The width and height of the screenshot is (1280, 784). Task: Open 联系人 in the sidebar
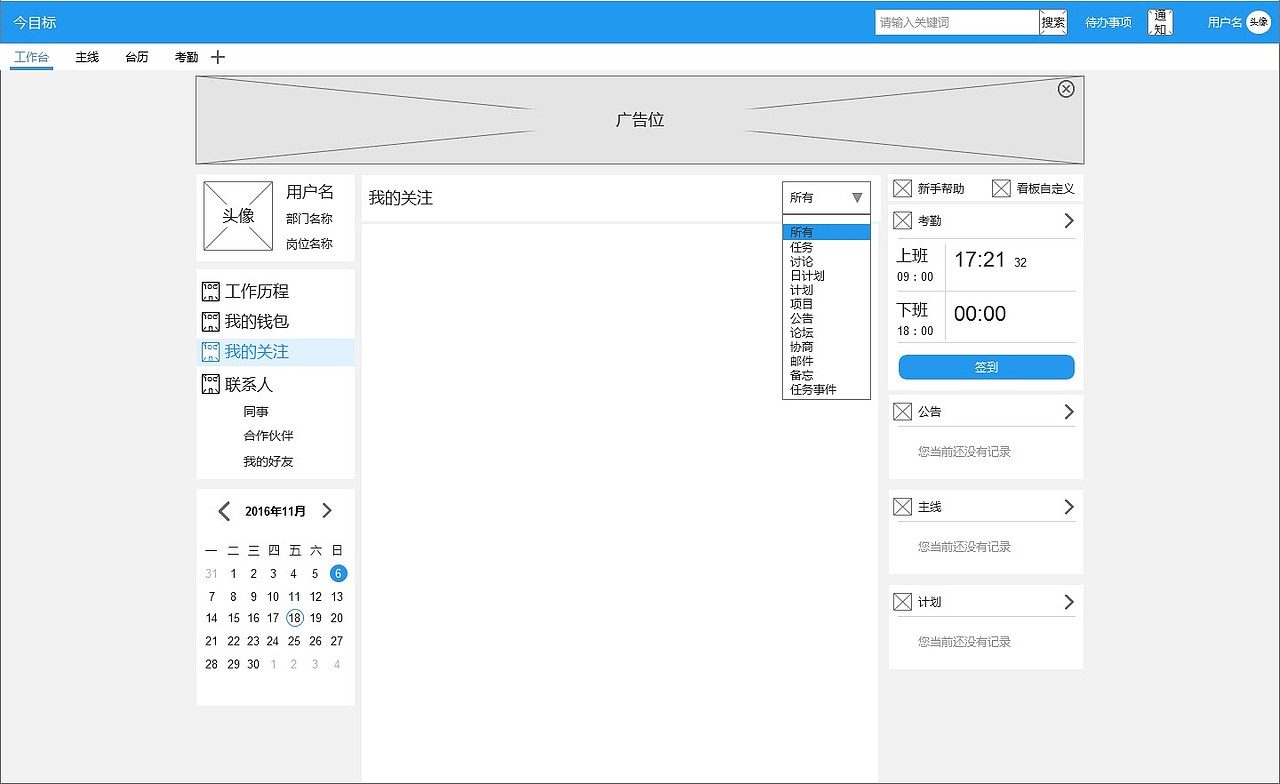[249, 384]
